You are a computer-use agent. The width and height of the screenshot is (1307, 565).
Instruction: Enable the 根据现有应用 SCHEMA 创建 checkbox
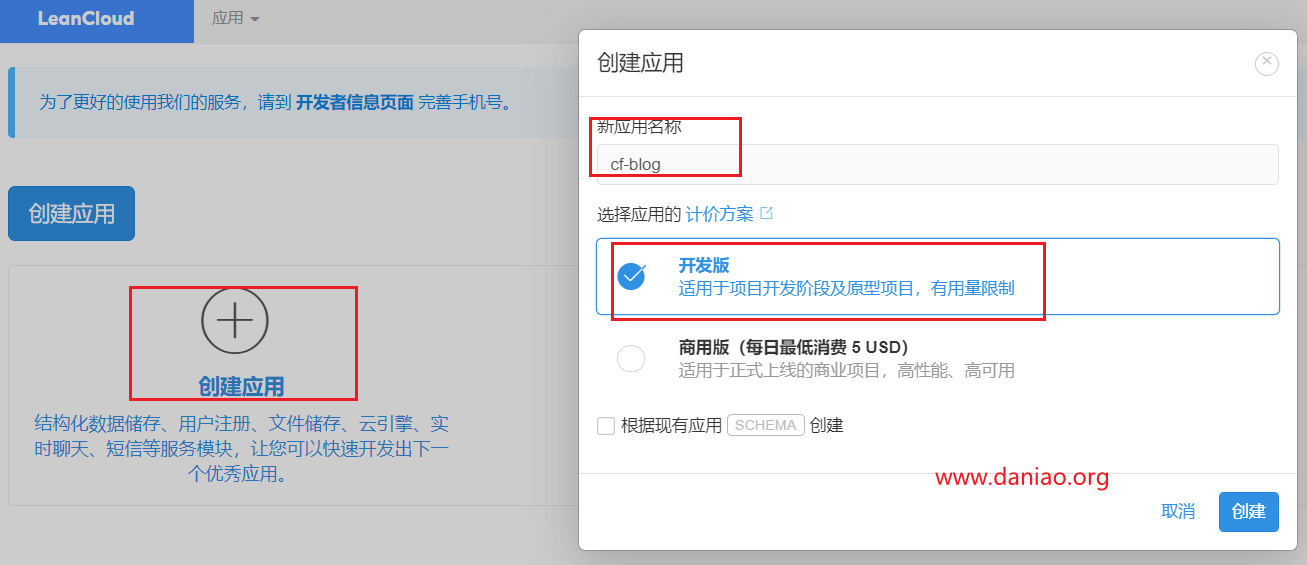[x=606, y=425]
